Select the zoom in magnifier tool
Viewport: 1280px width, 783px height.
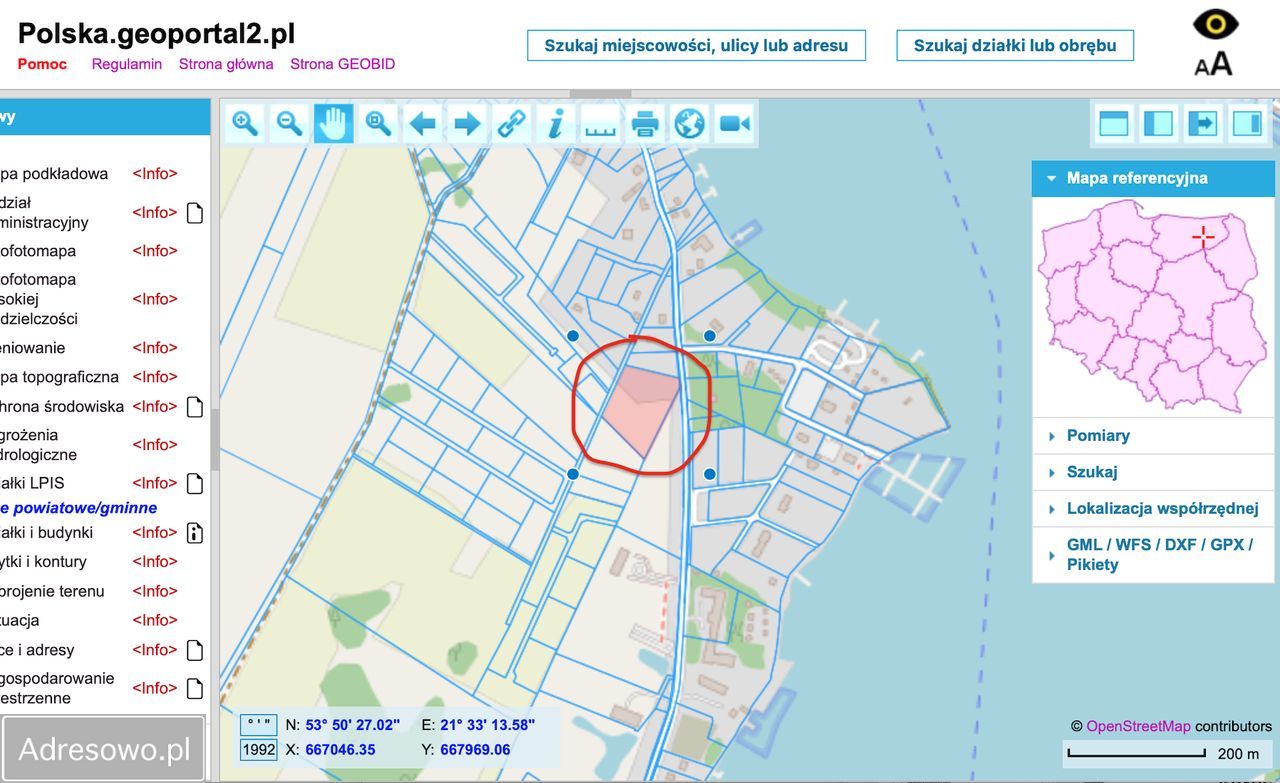tap(245, 123)
